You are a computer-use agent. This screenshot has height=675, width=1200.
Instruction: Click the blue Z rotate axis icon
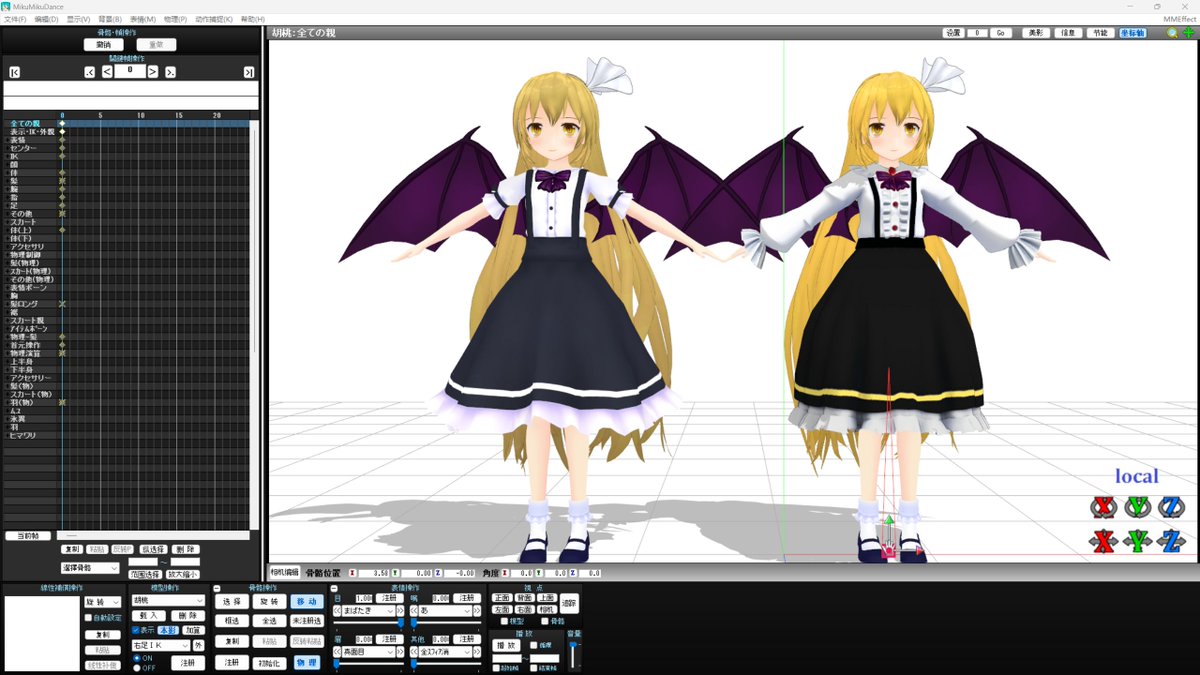[x=1171, y=508]
